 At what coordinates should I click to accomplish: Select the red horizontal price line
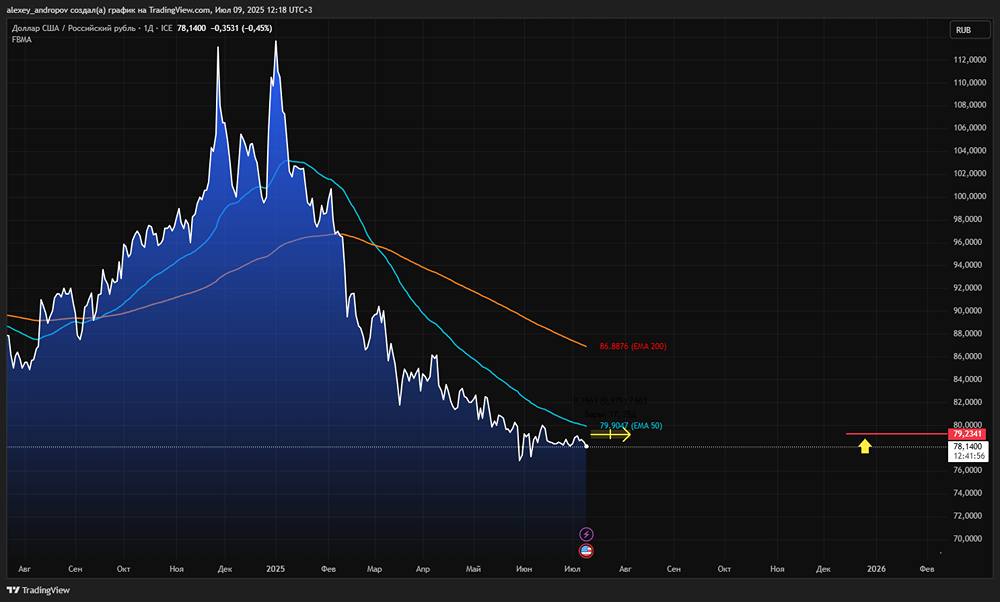pos(897,434)
